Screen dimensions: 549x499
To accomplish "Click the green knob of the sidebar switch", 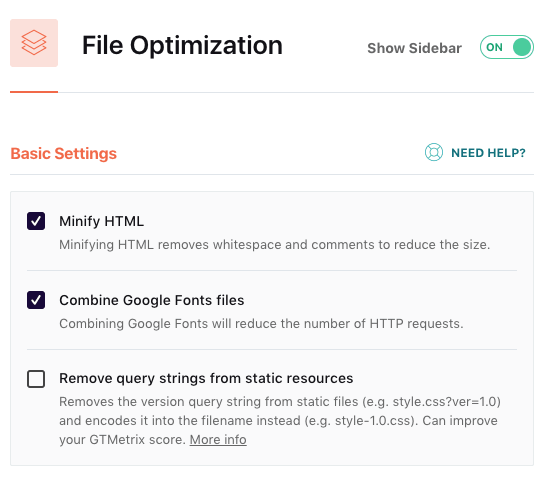I will (522, 47).
